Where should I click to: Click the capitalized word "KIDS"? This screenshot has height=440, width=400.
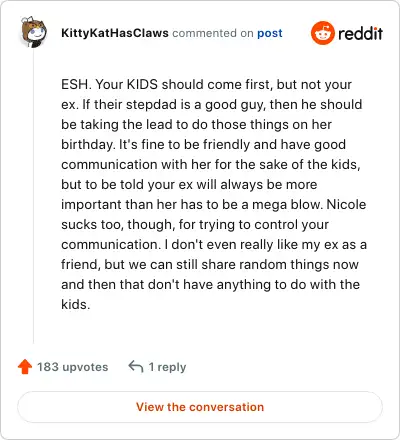pyautogui.click(x=142, y=84)
